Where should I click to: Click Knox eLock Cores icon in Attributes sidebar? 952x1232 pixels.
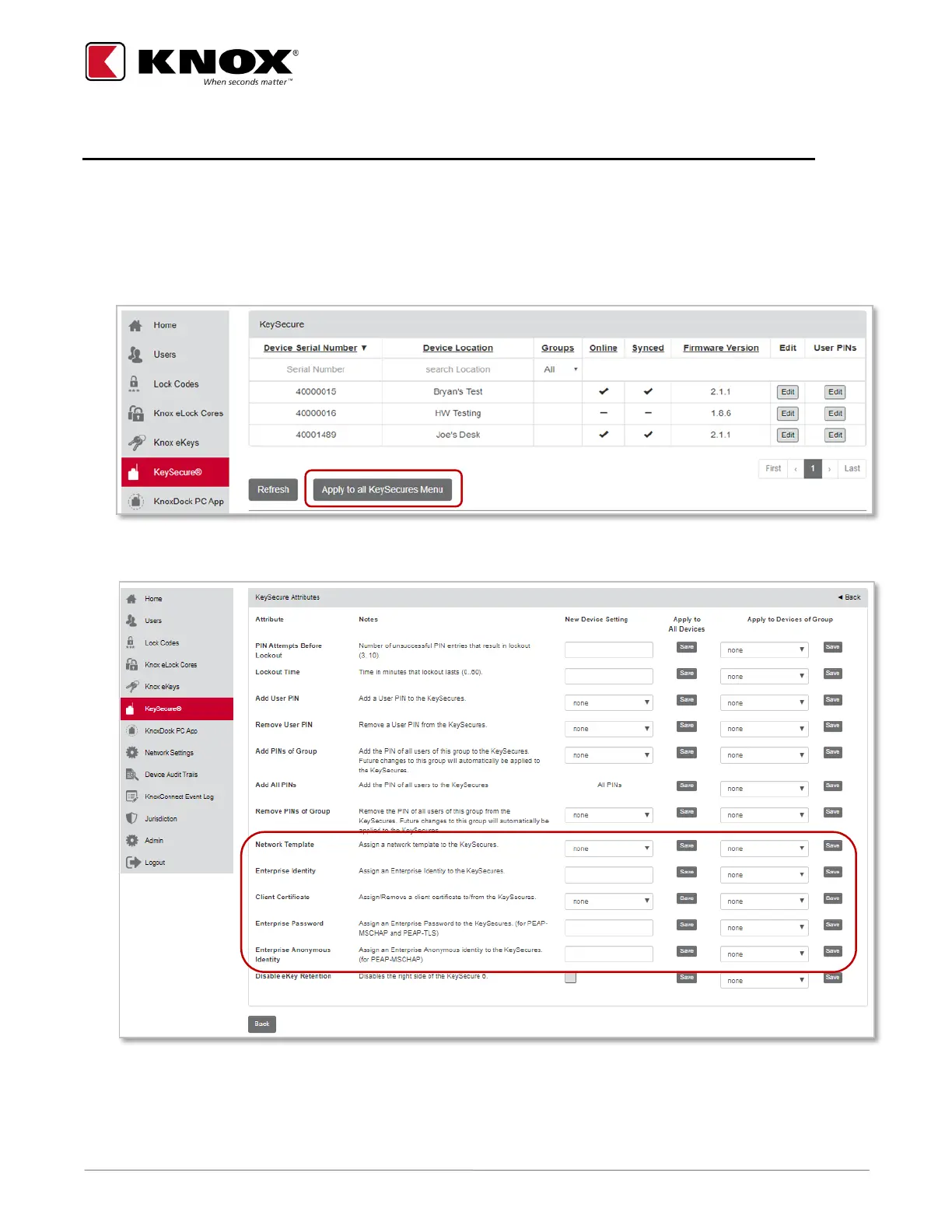point(132,664)
